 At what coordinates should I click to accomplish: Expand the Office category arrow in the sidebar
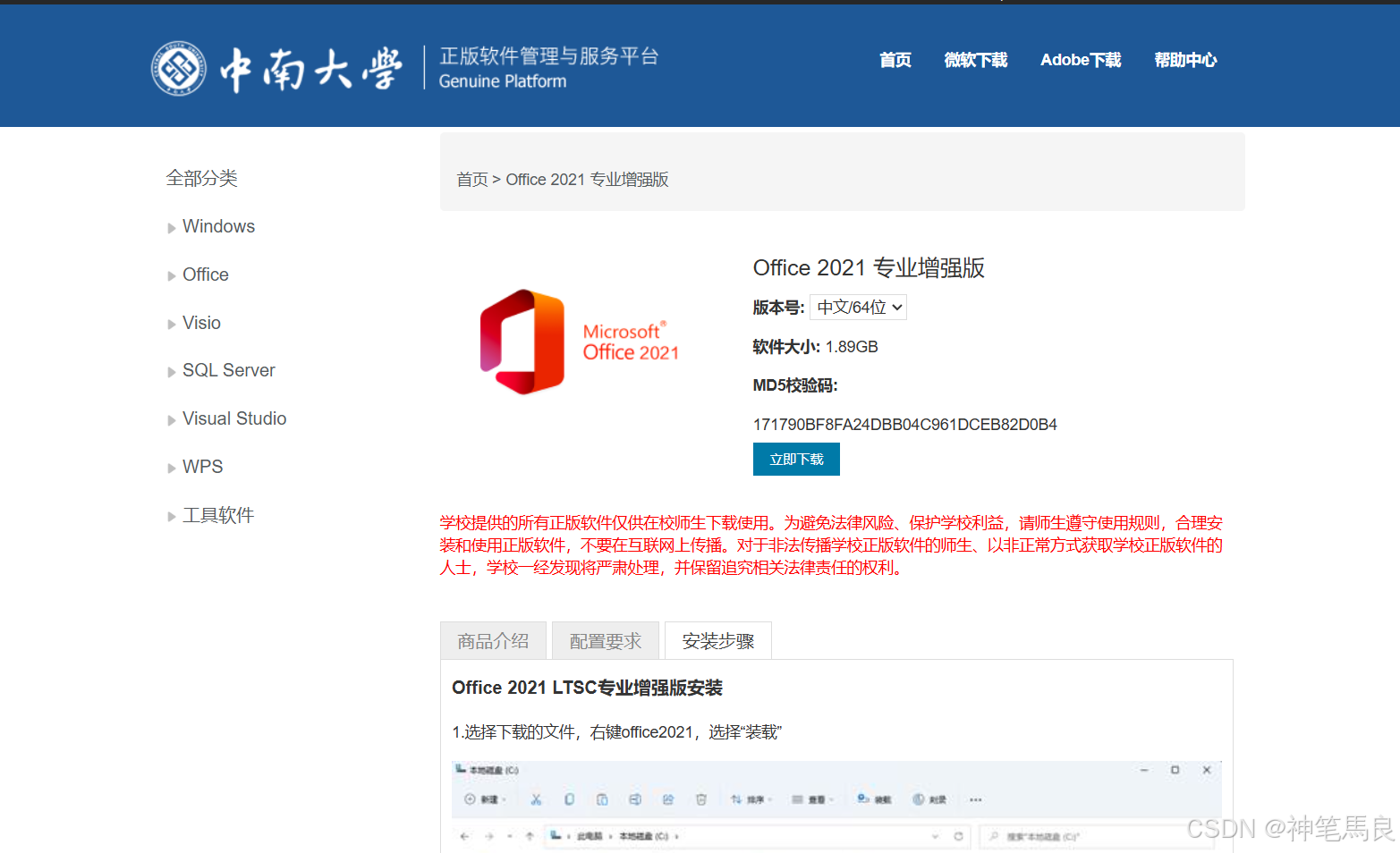click(172, 276)
